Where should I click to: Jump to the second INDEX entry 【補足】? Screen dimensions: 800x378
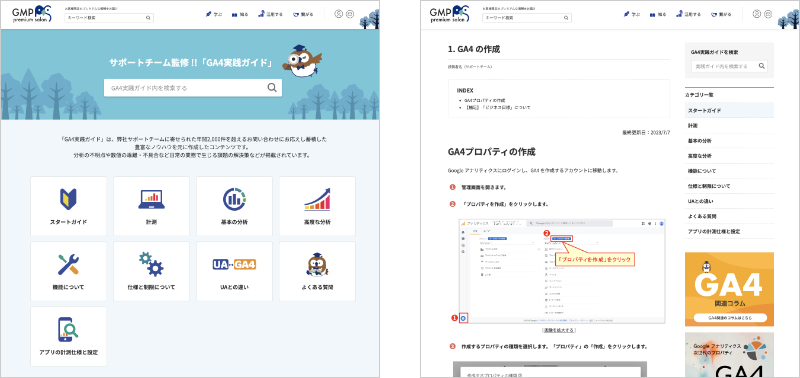coord(497,108)
